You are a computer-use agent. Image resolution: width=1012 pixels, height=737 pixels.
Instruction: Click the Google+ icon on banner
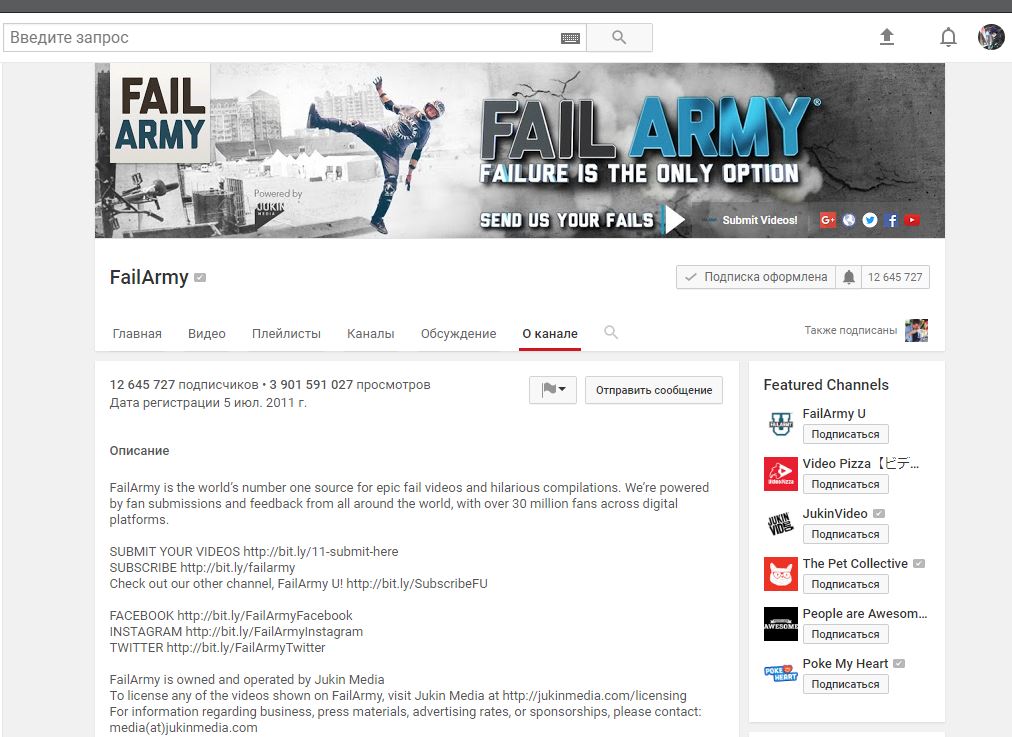click(x=827, y=220)
